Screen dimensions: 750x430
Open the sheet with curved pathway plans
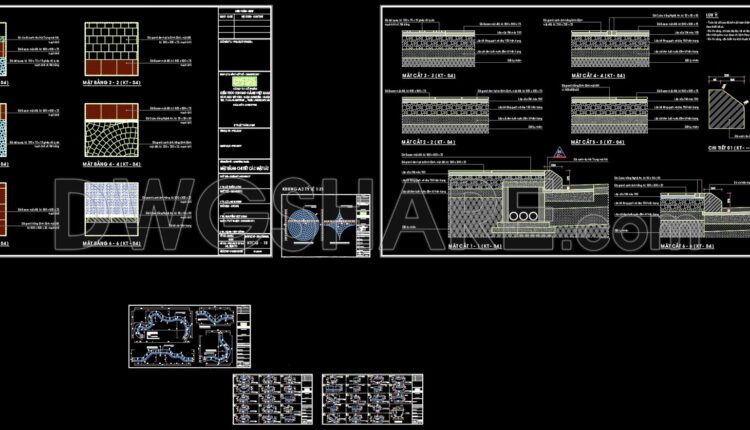coord(189,336)
